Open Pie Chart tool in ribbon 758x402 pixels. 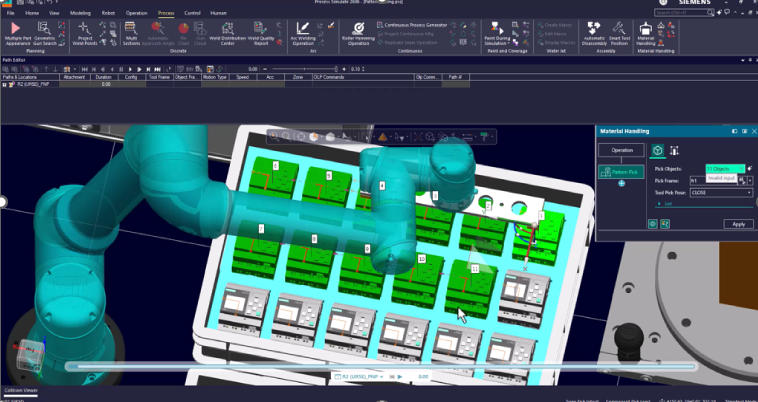pyautogui.click(x=184, y=34)
